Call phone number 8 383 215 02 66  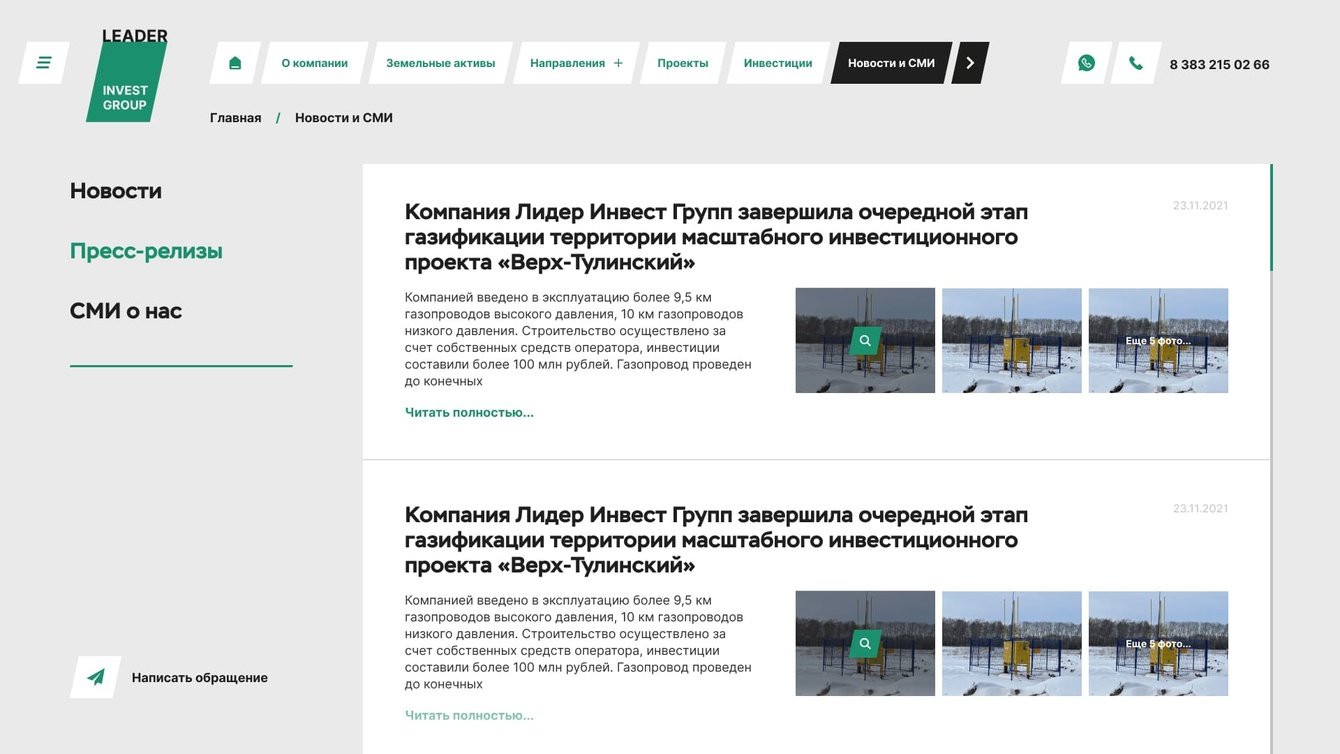click(1220, 65)
